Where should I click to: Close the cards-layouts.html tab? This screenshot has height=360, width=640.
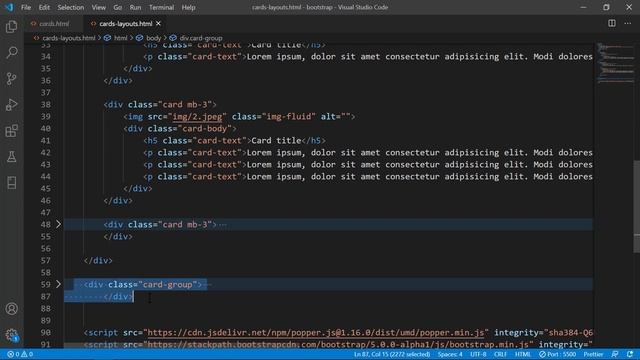click(x=158, y=24)
